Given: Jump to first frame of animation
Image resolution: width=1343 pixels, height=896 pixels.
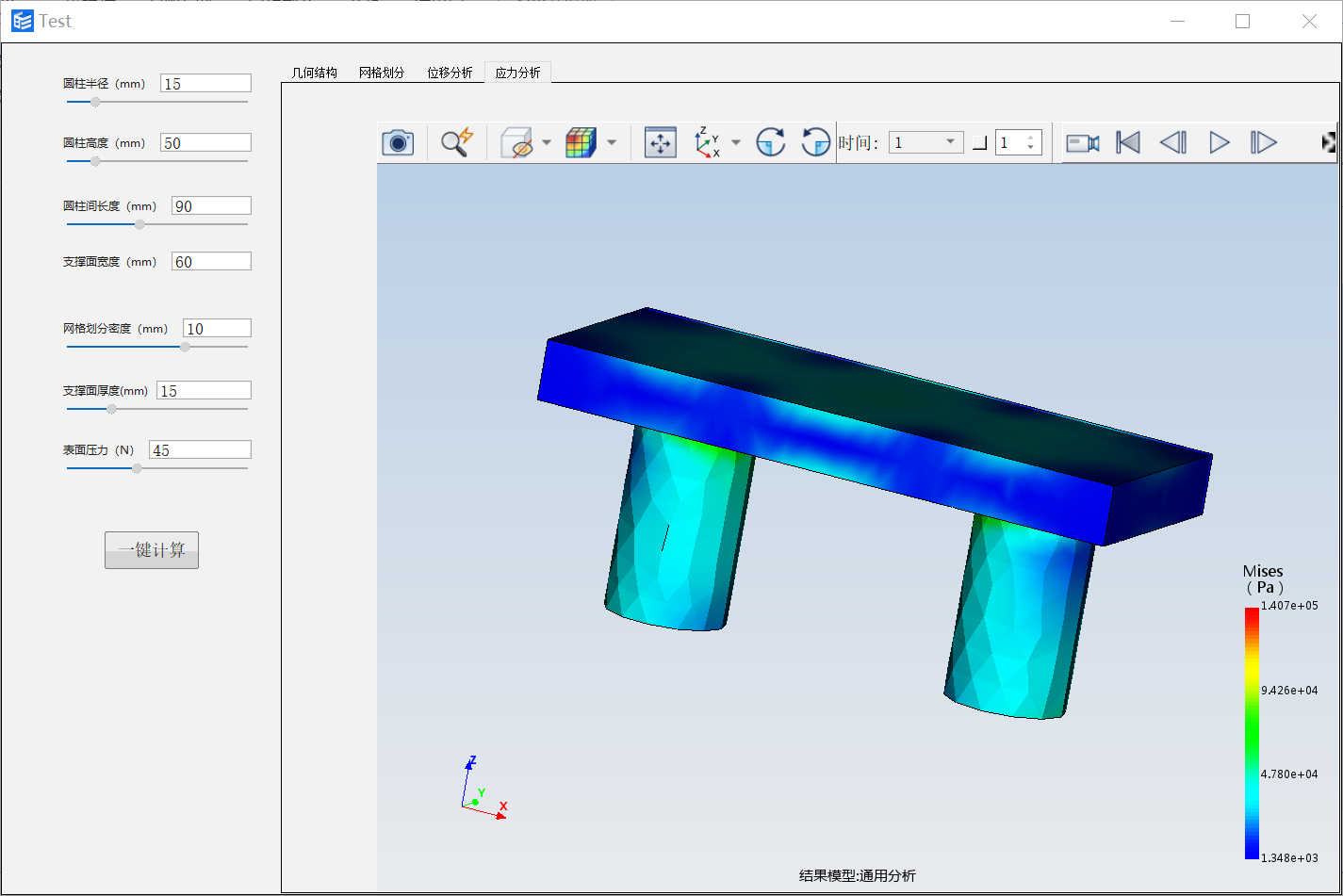Looking at the screenshot, I should point(1128,142).
